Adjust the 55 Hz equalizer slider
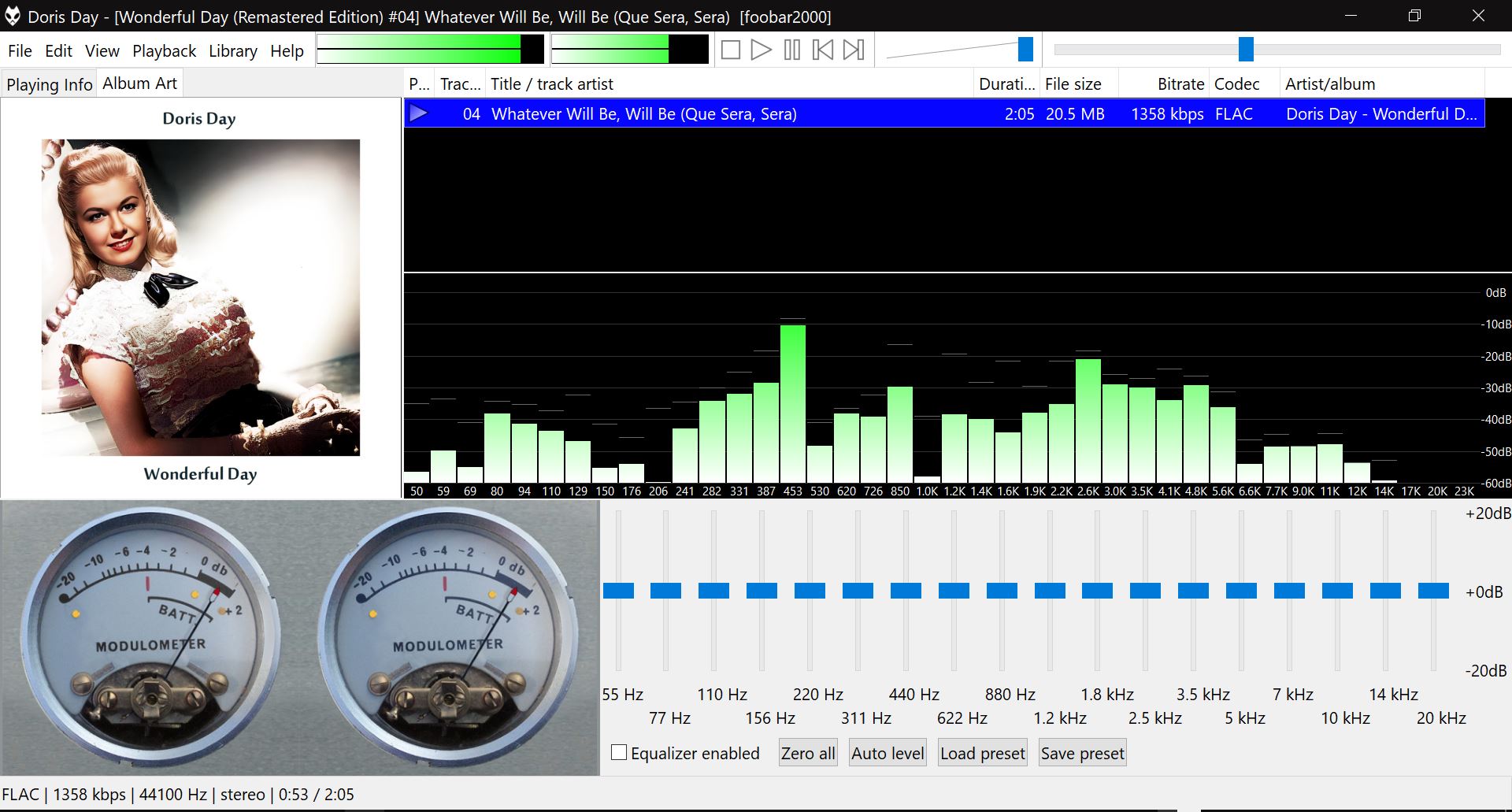Screen dimensions: 1512x812 618,591
